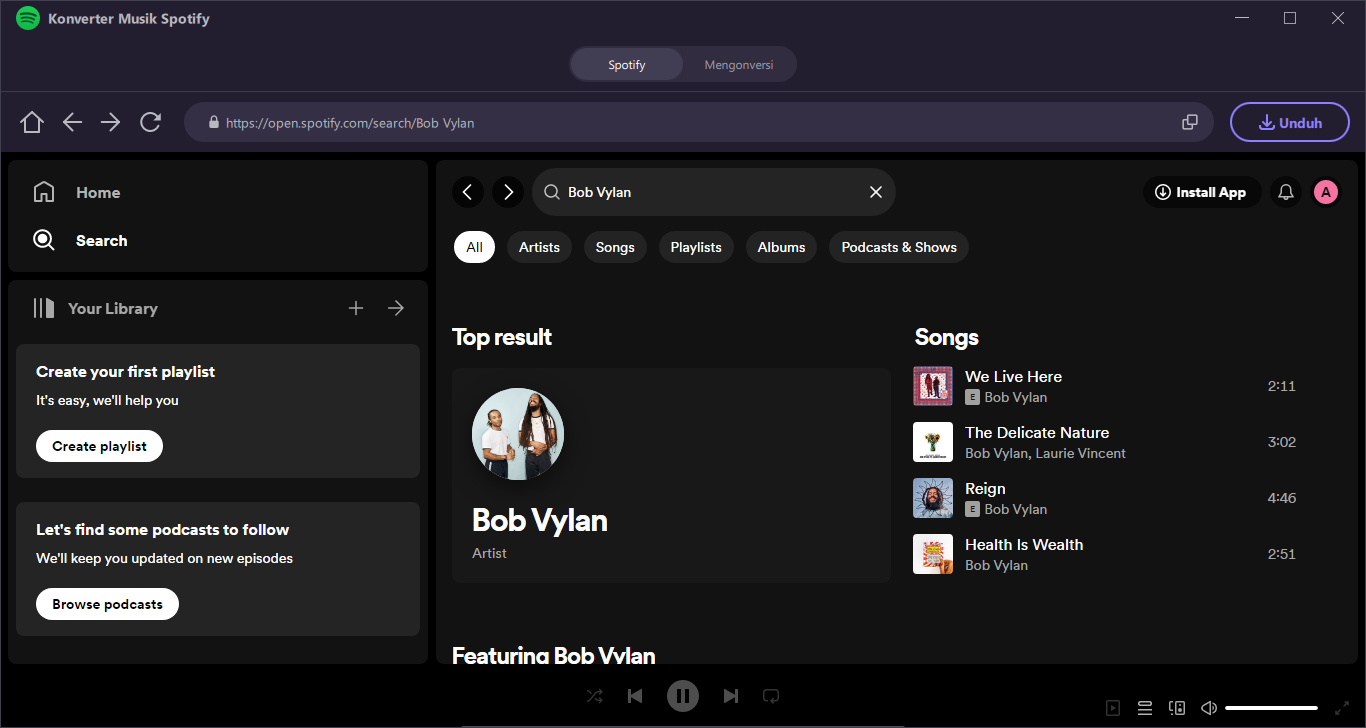Open the user profile avatar A

1326,192
